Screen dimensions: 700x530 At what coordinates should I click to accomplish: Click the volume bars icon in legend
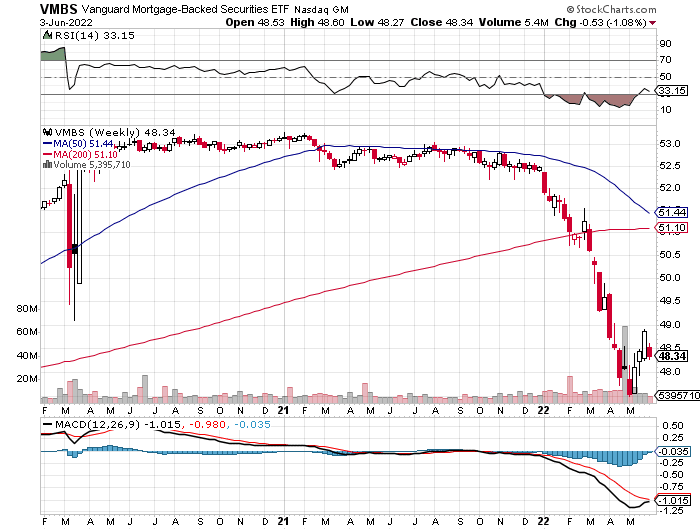(47, 165)
